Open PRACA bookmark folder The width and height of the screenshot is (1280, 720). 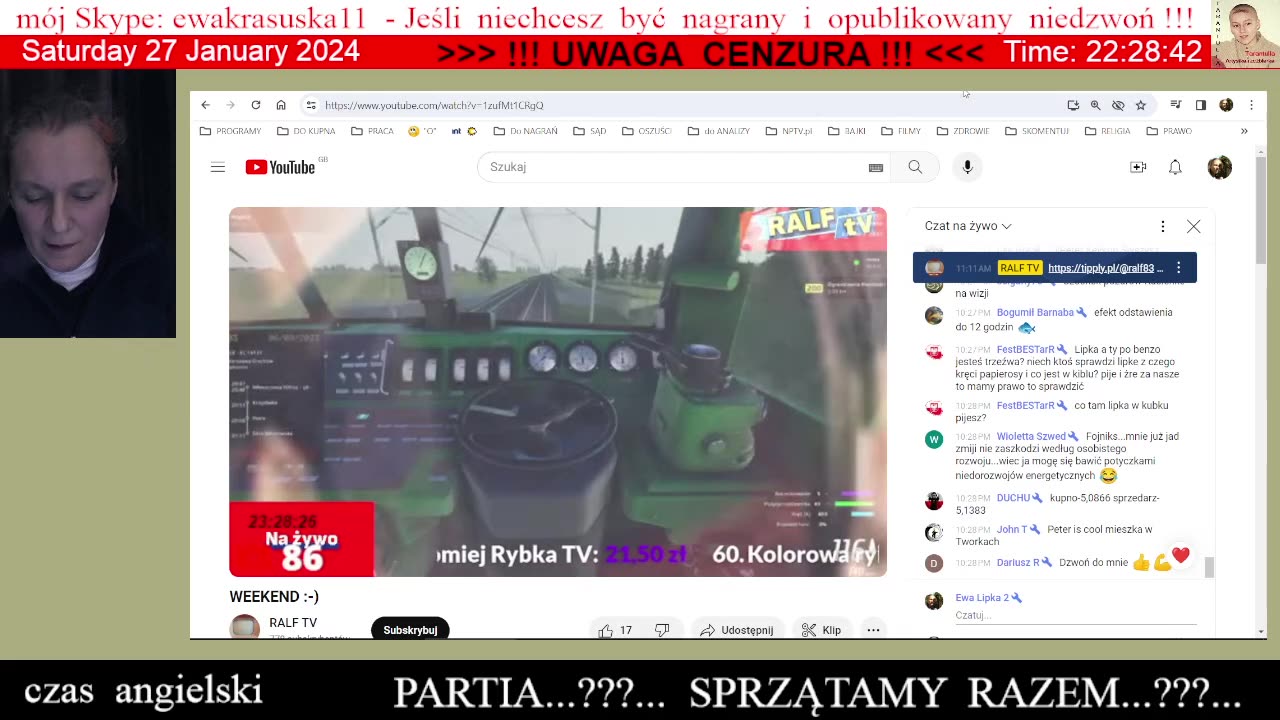click(372, 131)
